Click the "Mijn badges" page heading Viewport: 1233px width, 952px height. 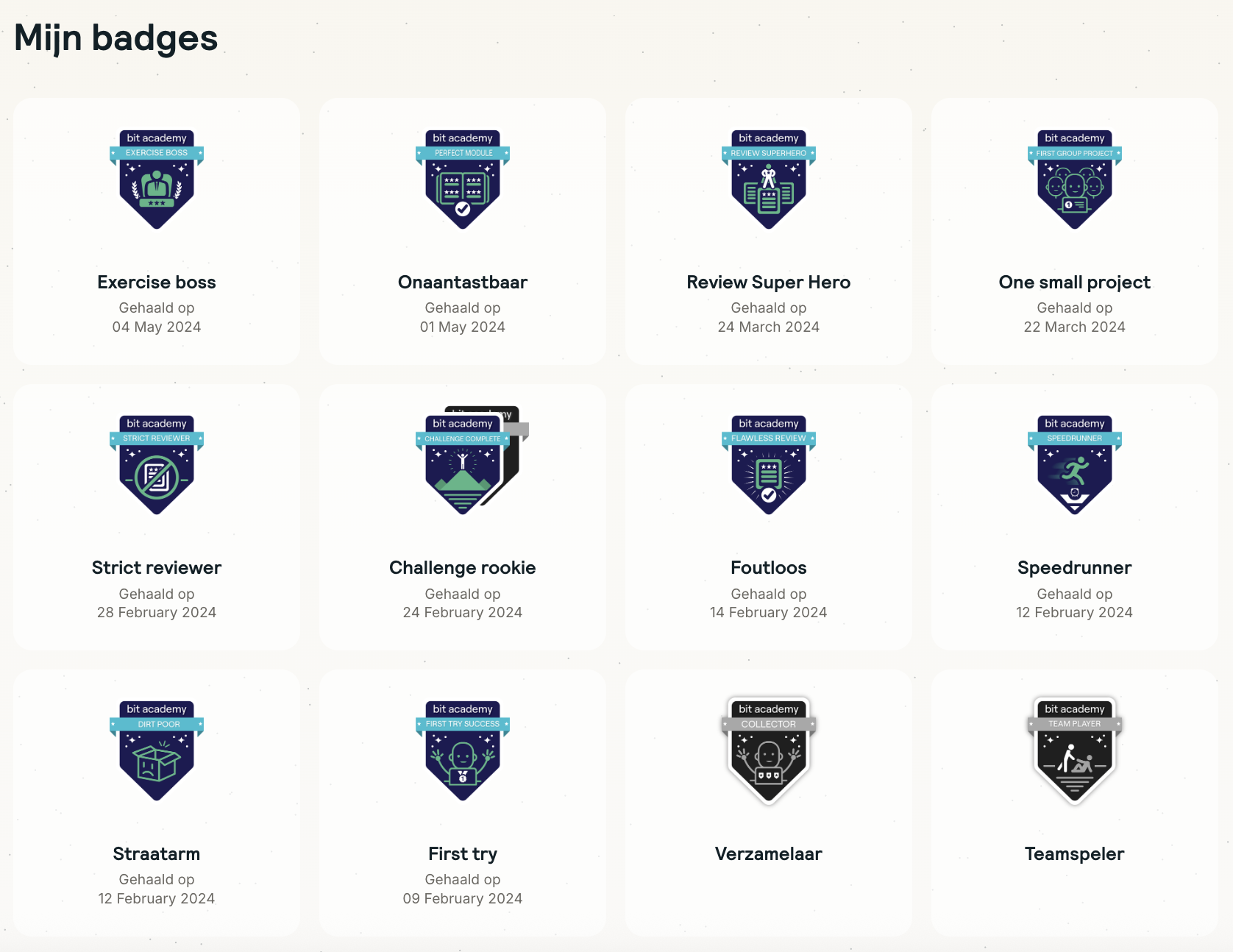(x=116, y=38)
